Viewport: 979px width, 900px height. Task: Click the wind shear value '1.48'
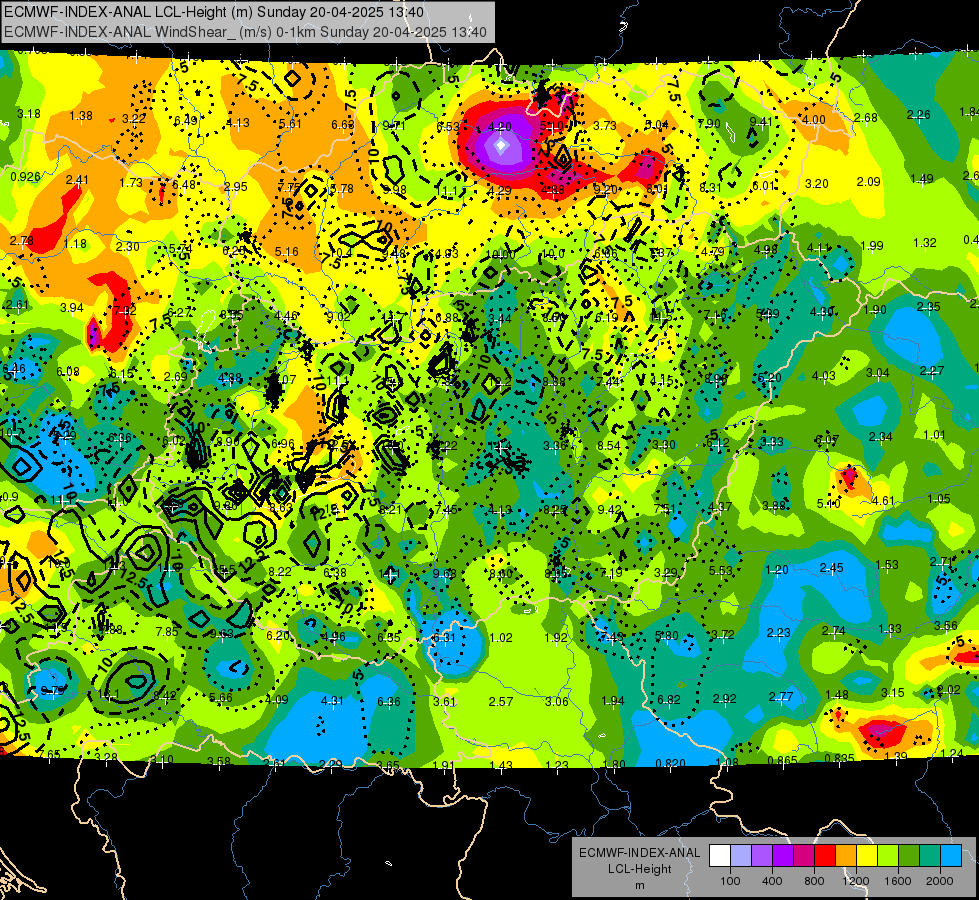click(x=837, y=695)
